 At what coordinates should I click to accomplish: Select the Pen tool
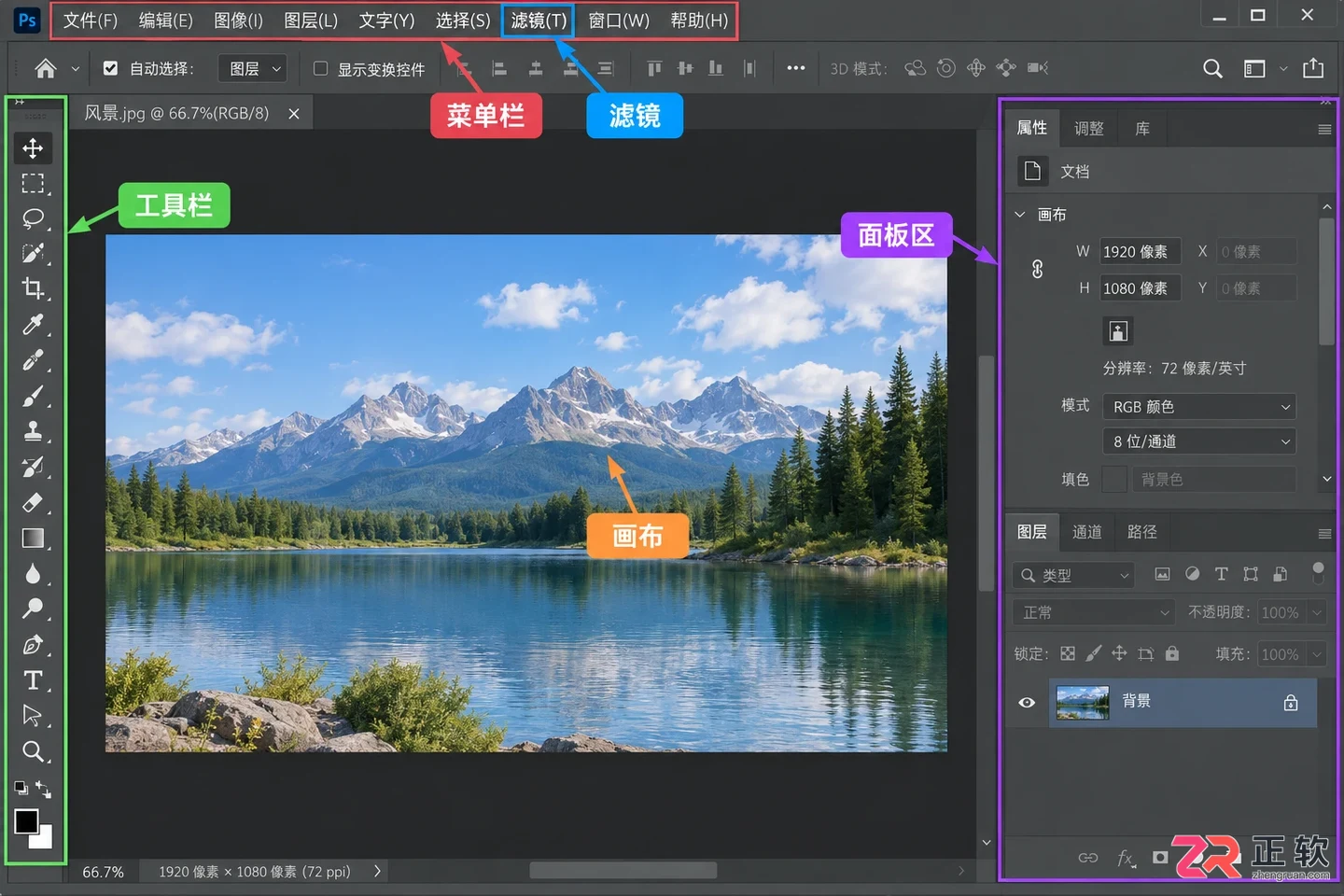[x=33, y=644]
